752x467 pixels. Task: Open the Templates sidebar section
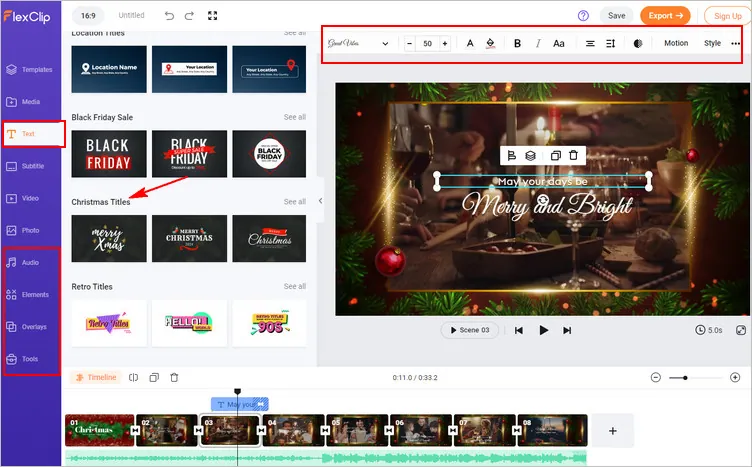pyautogui.click(x=30, y=70)
